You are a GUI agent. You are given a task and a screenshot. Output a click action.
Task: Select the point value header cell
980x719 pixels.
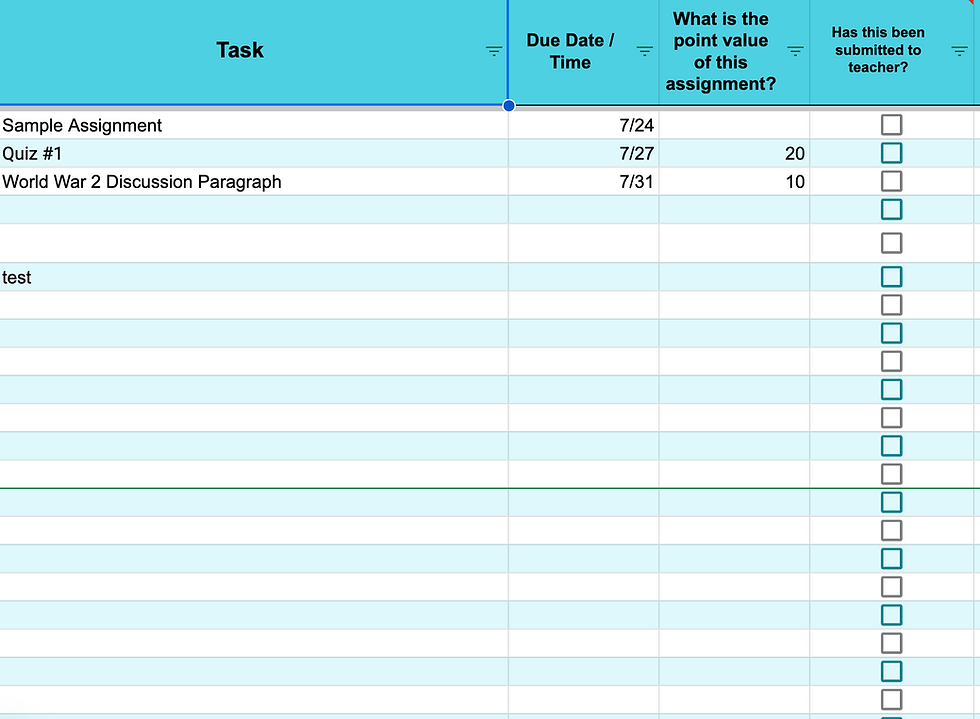coord(734,52)
